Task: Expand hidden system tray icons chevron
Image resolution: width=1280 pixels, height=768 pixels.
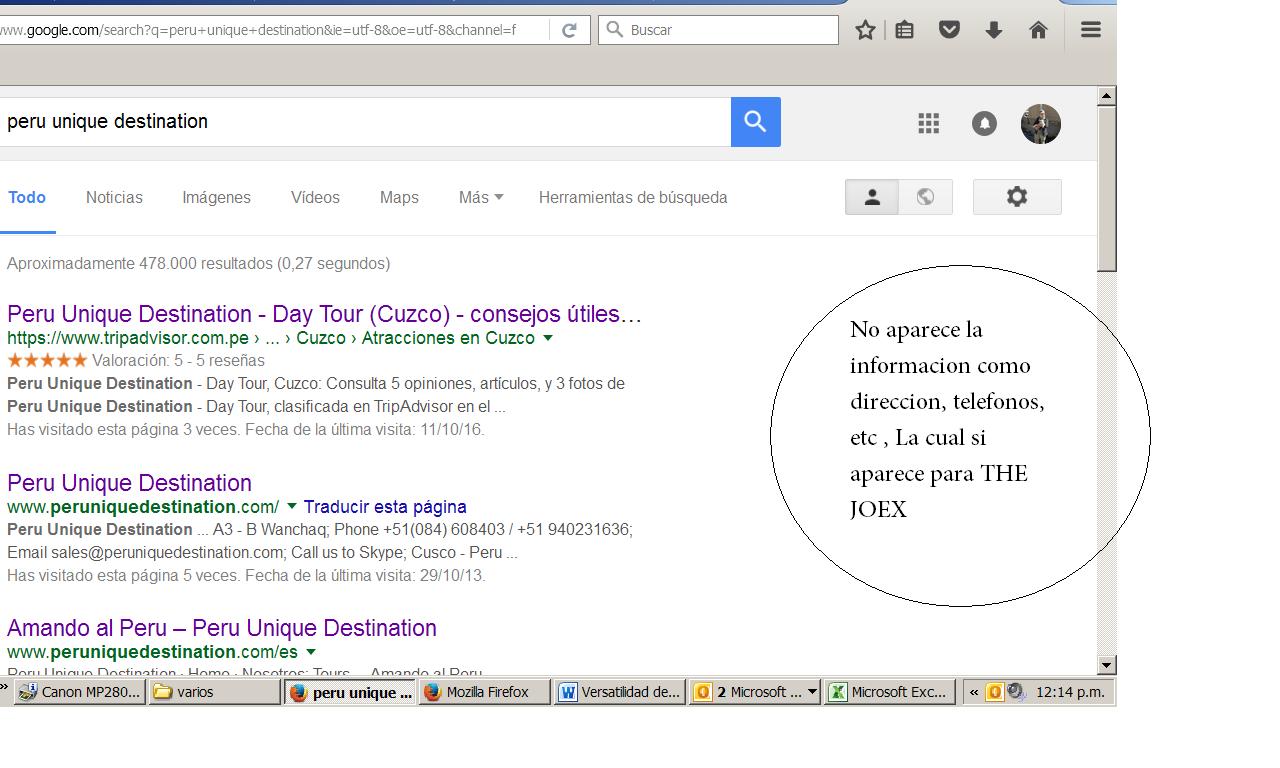Action: [x=974, y=692]
